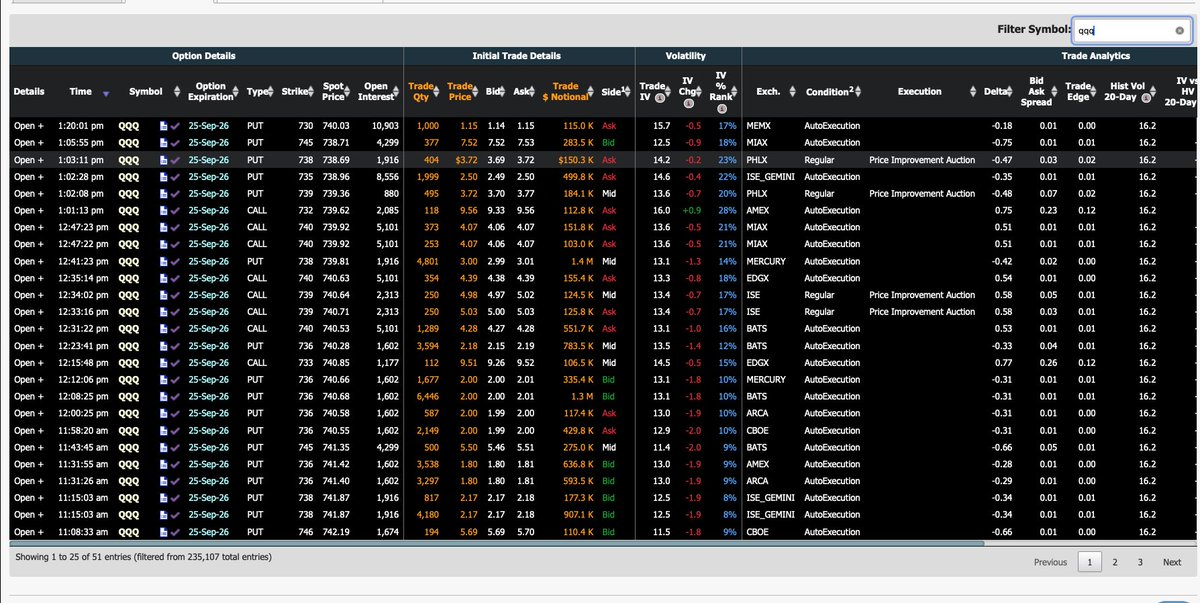Click the checkmark icon in the 11:58:20 am row
This screenshot has height=603, width=1200.
176,430
